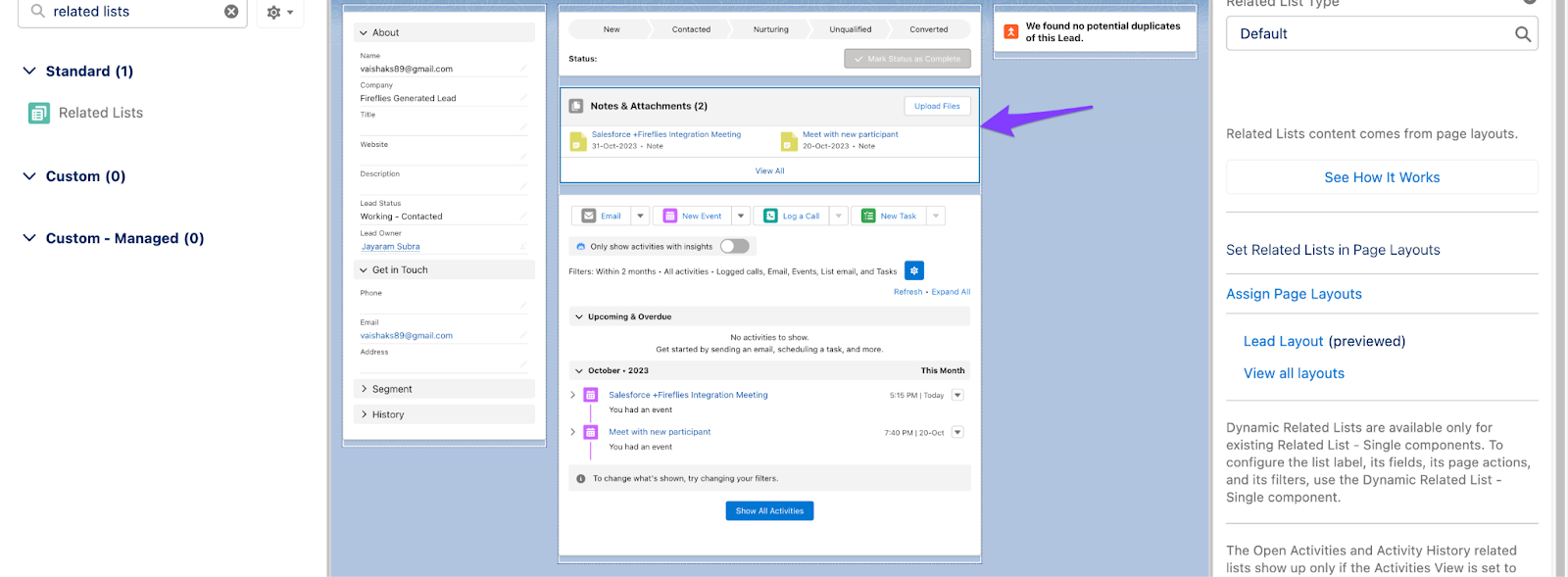Open the components gear settings menu

tap(280, 12)
